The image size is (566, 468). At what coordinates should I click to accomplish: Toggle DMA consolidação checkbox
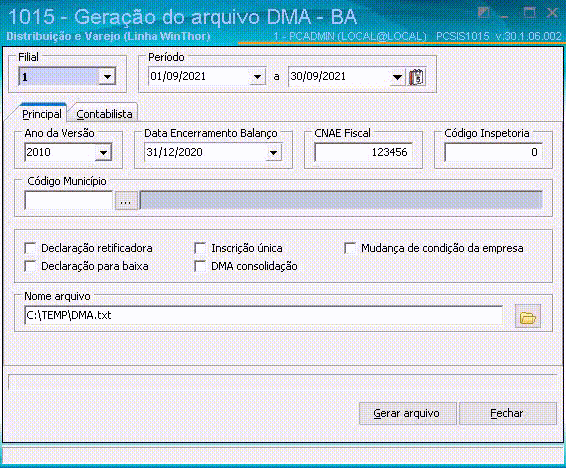200,266
